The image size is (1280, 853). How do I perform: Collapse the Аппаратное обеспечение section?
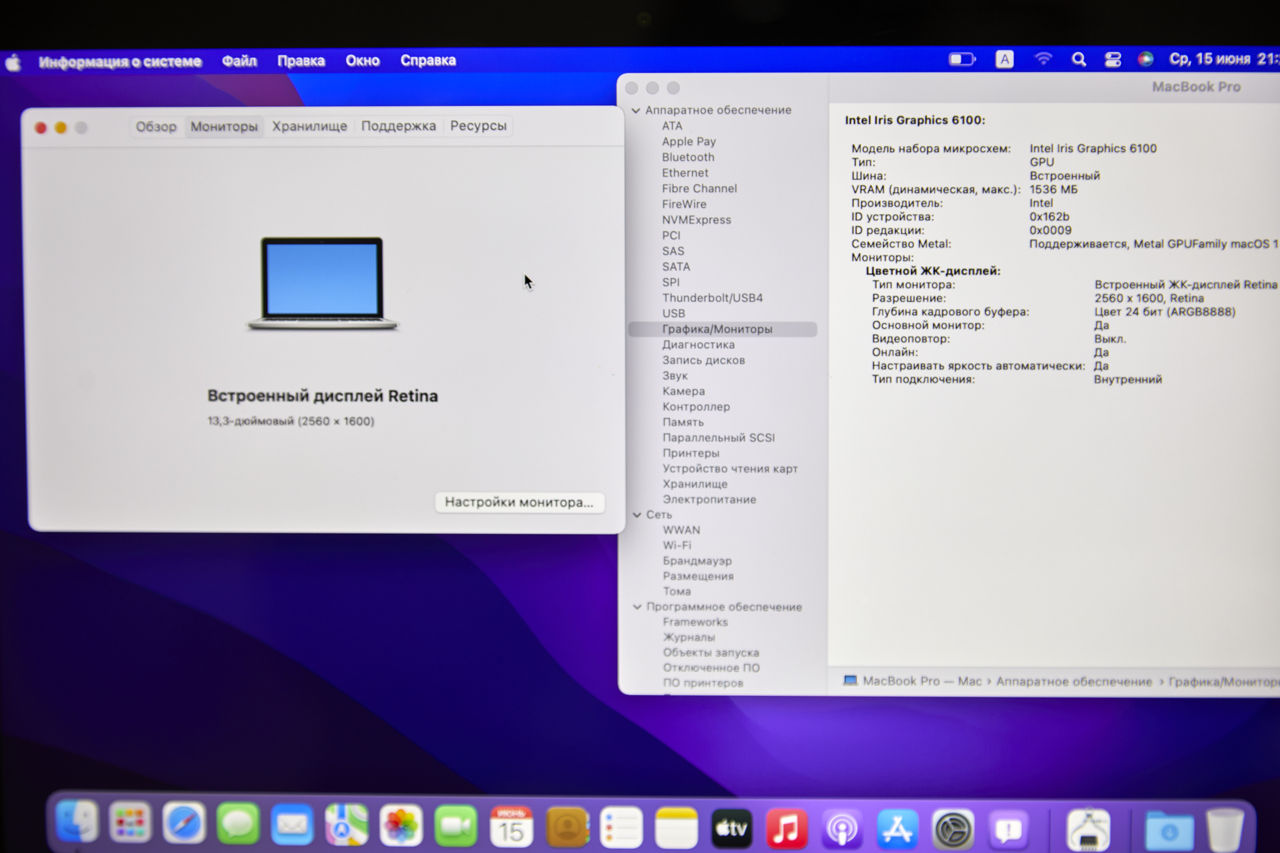point(636,110)
